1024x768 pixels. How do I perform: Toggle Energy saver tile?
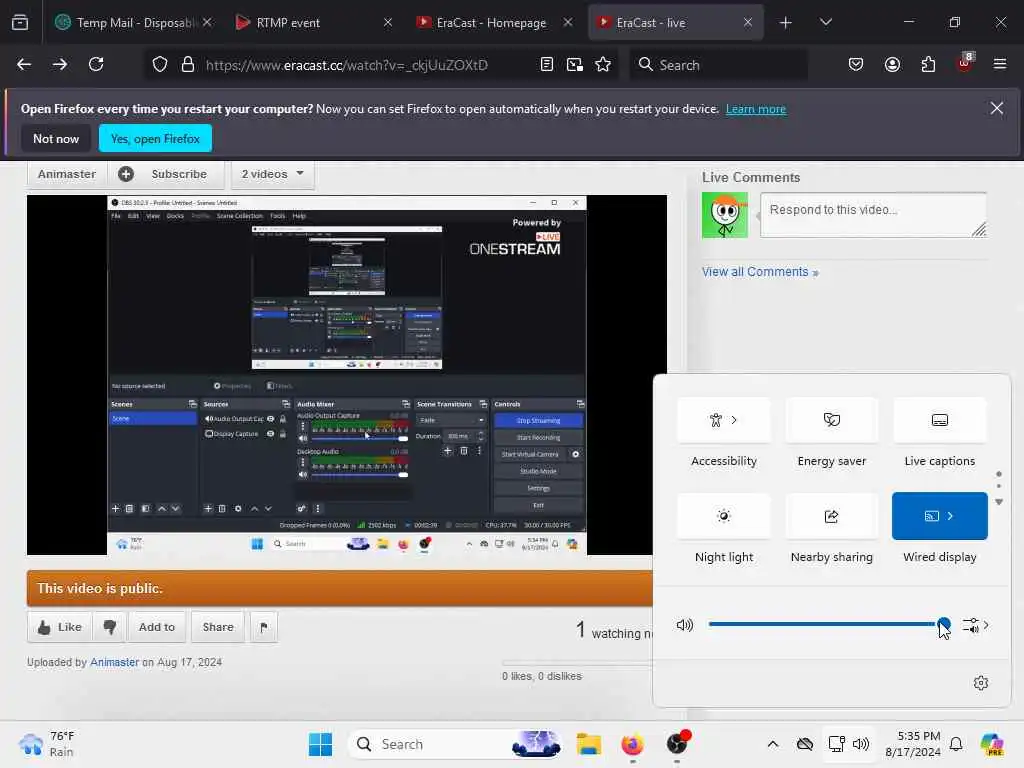[x=831, y=420]
